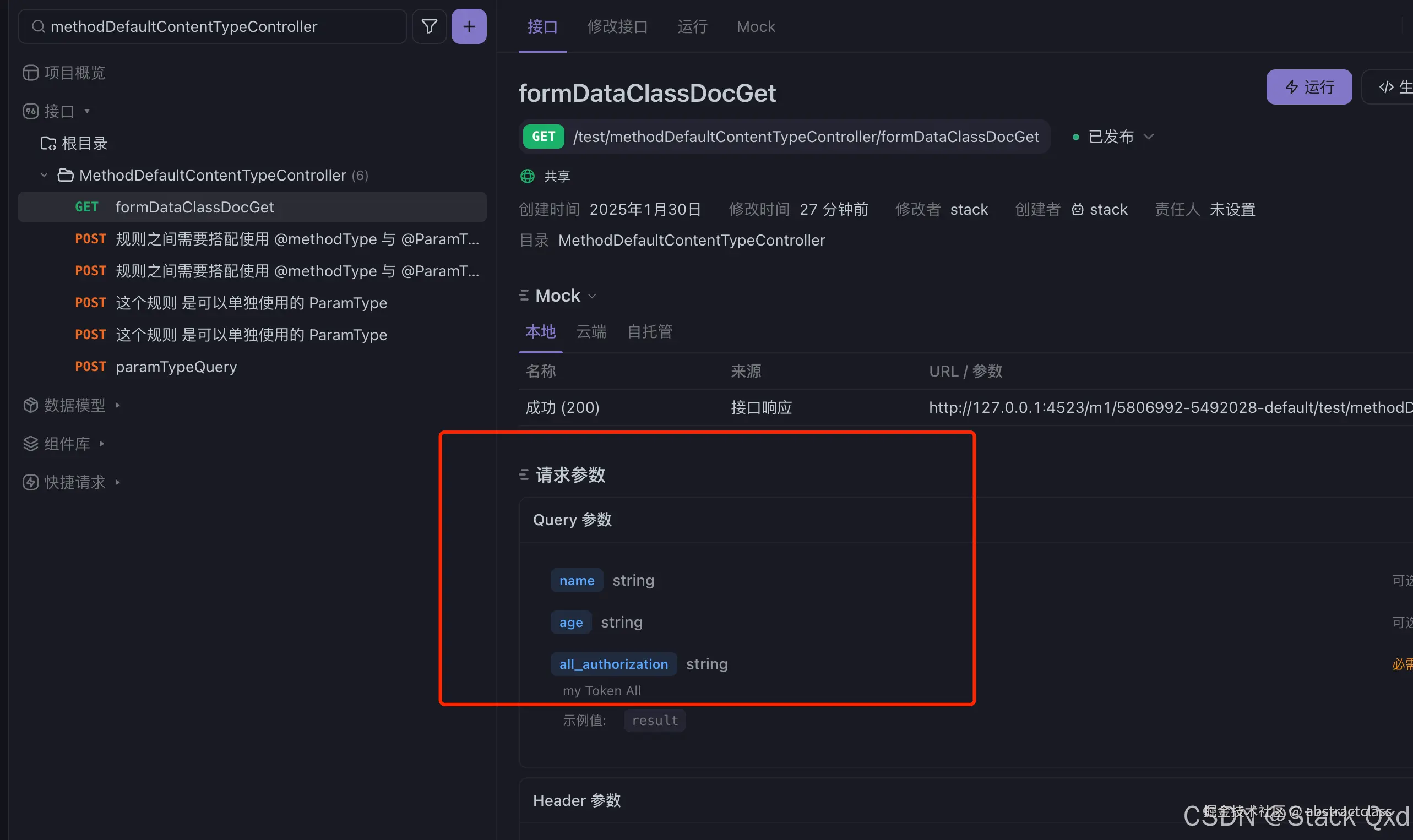The width and height of the screenshot is (1413, 840).
Task: Open the 运行 top tab
Action: (x=692, y=26)
